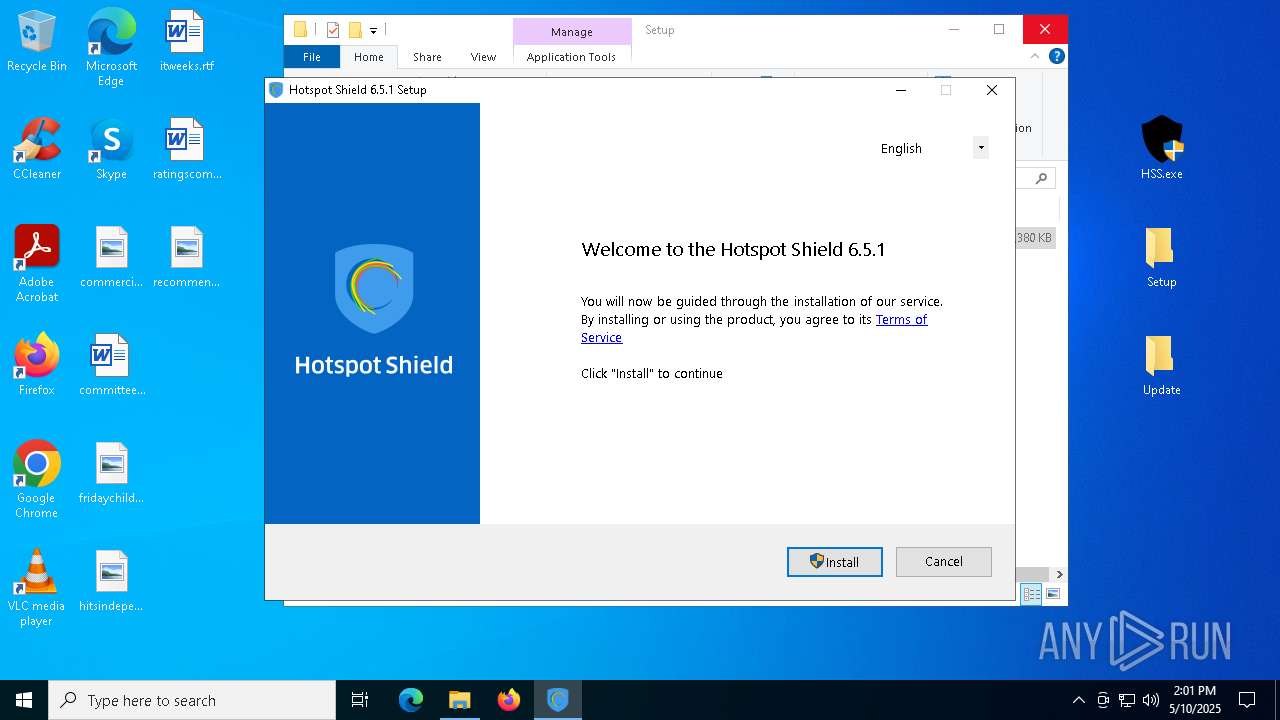Open Edge from the taskbar
The width and height of the screenshot is (1280, 720).
click(x=411, y=700)
